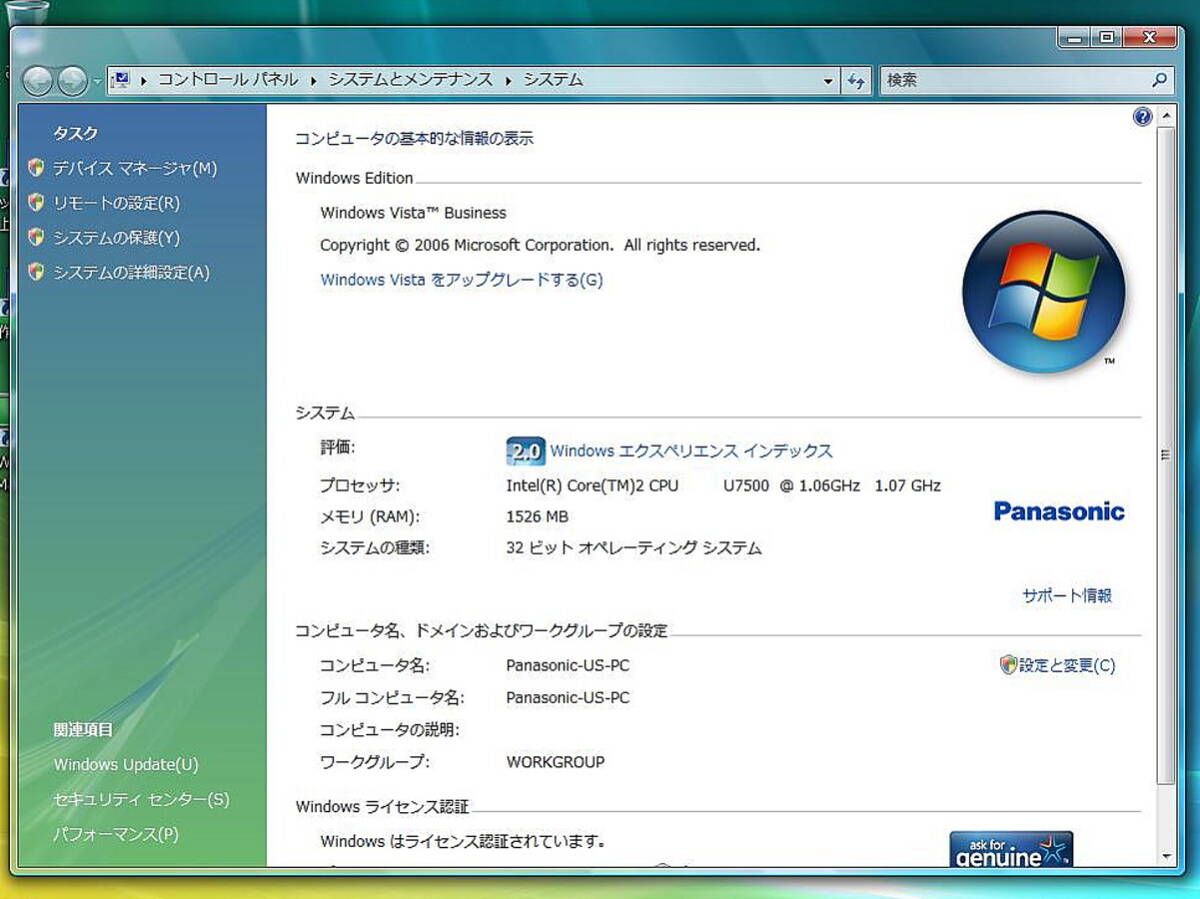Open Windows Update(U) related link
The width and height of the screenshot is (1200, 899).
[x=126, y=765]
